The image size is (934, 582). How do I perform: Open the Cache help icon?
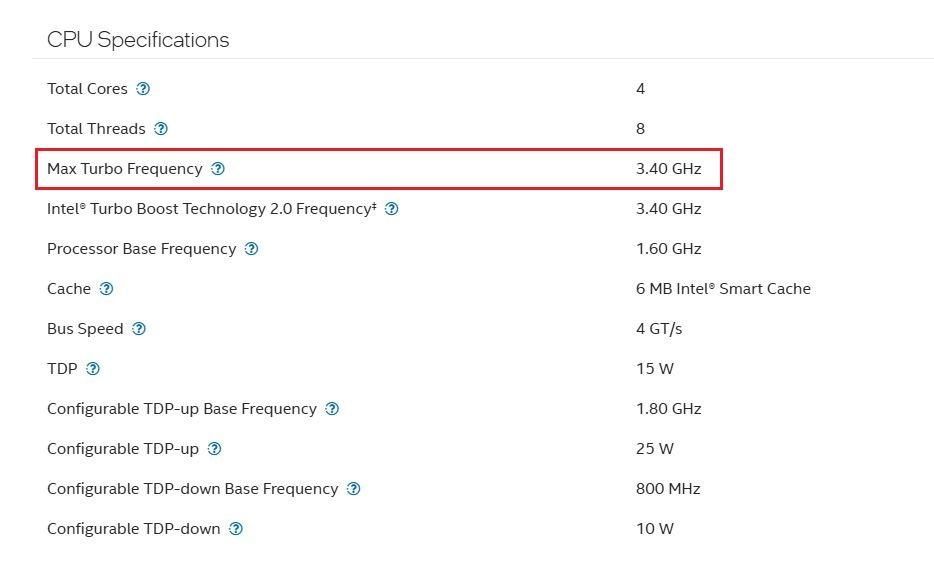(106, 289)
